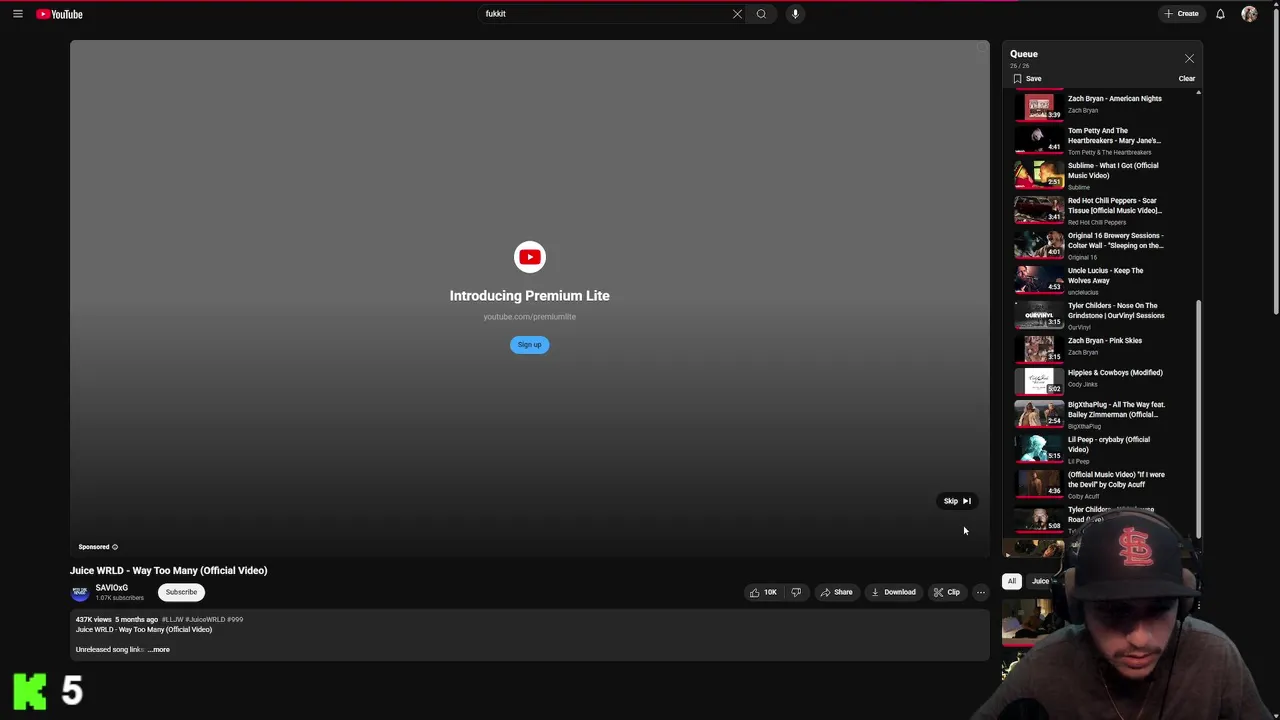
Task: Save the queue as playlist
Action: [1027, 79]
